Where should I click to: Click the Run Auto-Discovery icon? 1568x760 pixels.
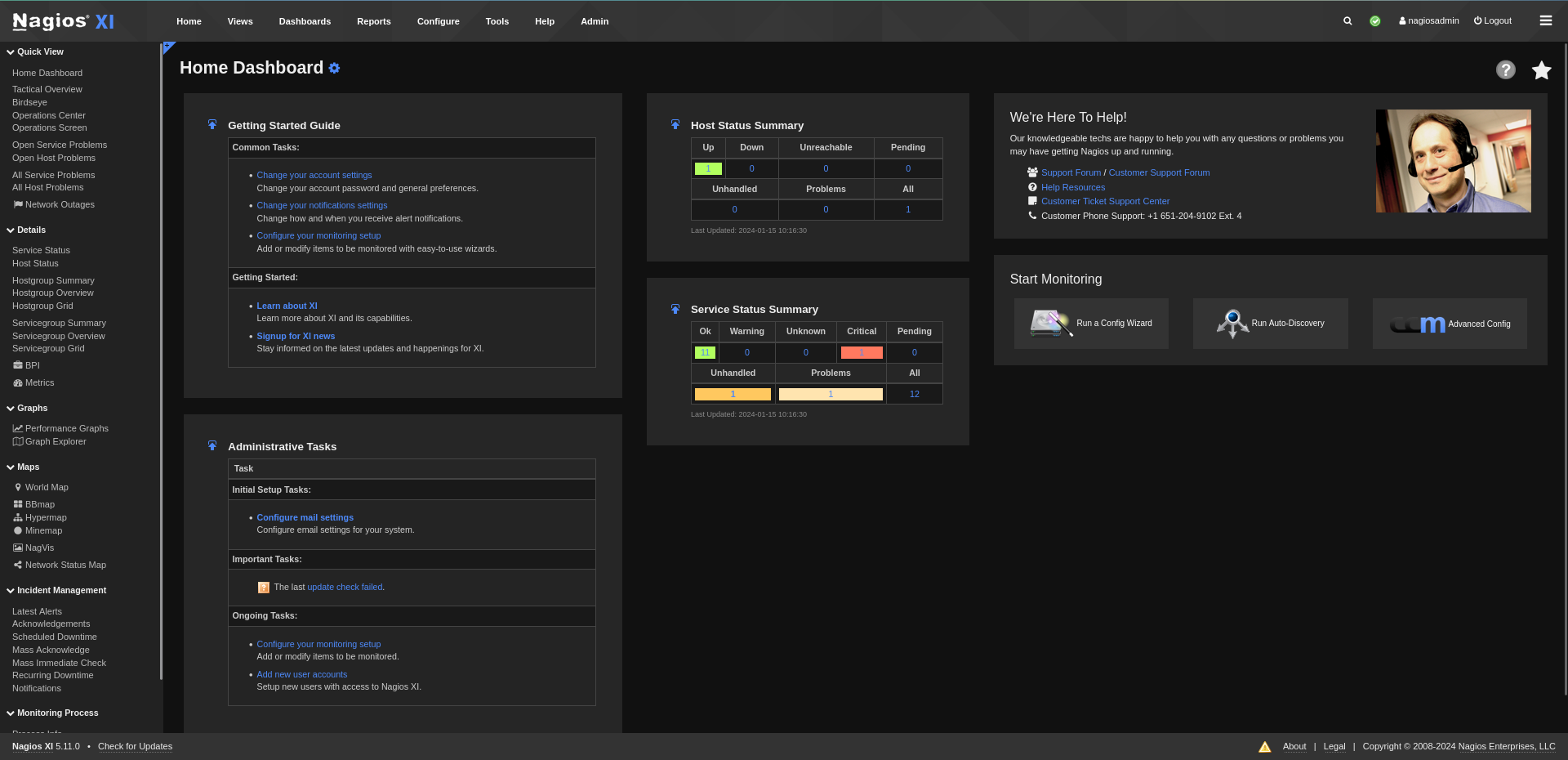pyautogui.click(x=1232, y=324)
